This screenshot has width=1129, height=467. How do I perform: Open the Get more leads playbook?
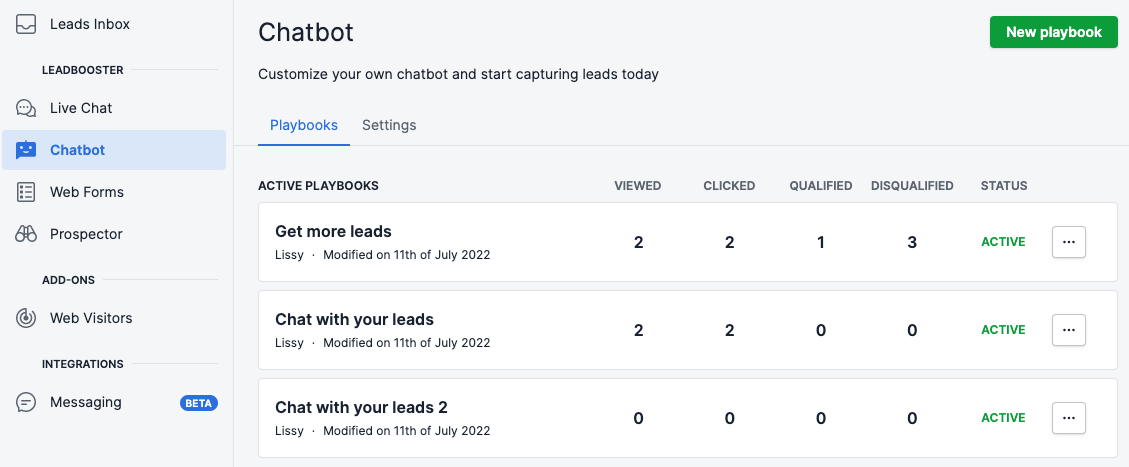pyautogui.click(x=333, y=232)
